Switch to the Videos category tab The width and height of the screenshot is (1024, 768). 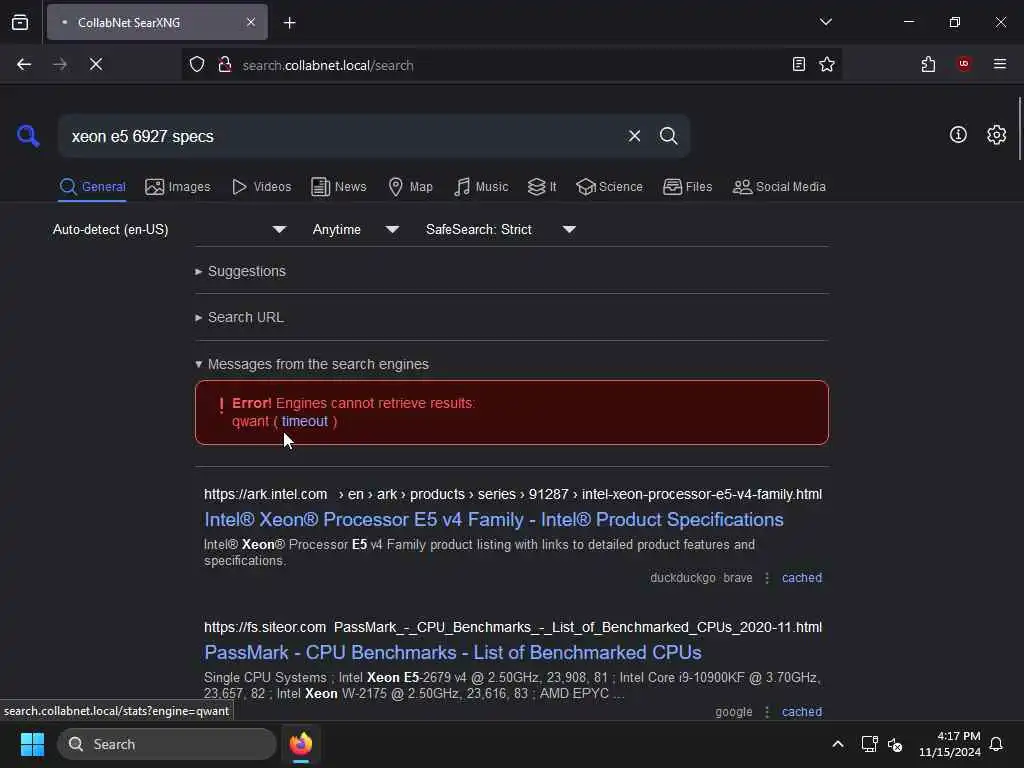[x=261, y=187]
